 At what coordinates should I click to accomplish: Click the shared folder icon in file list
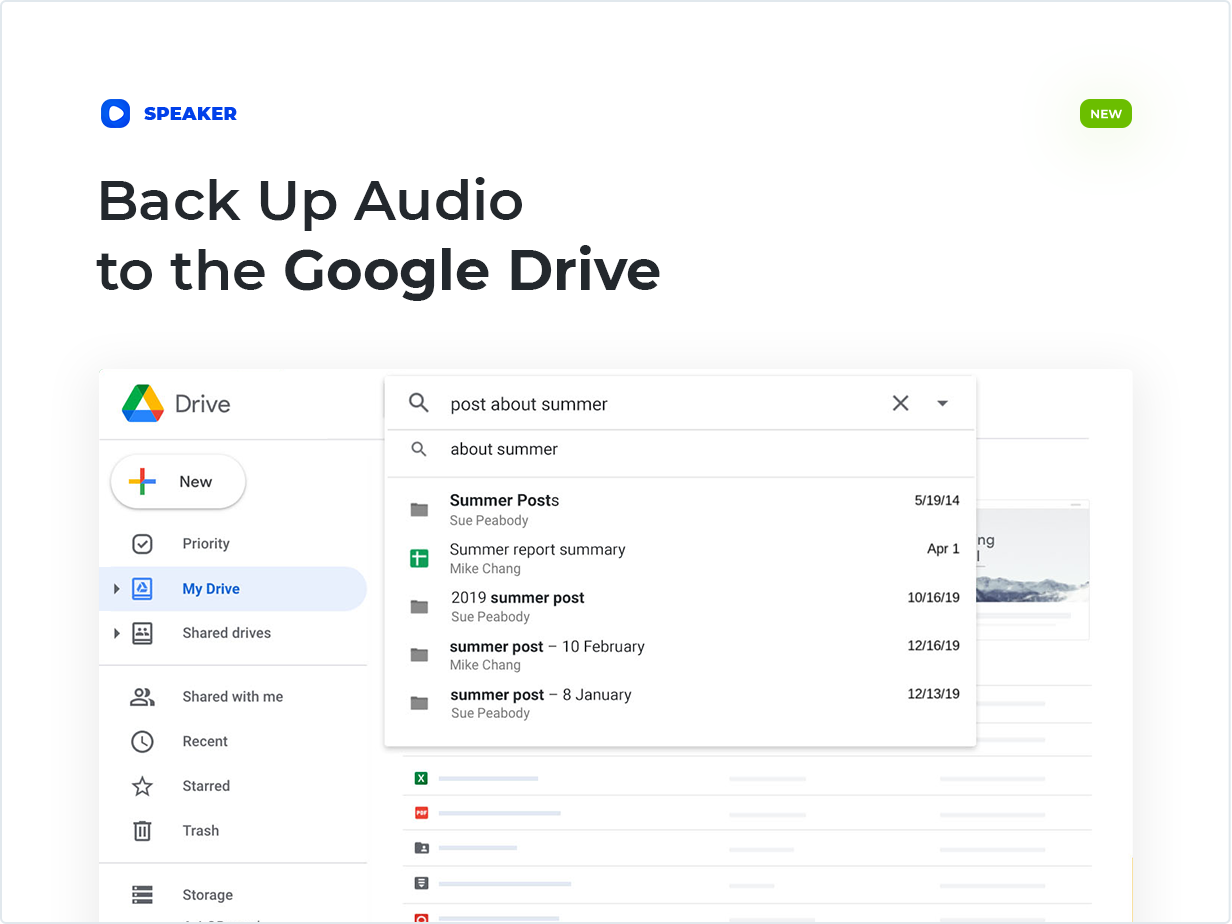[421, 848]
